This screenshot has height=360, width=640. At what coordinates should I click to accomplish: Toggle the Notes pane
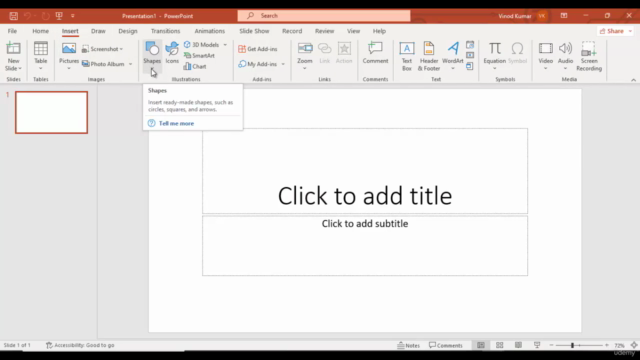pyautogui.click(x=409, y=345)
